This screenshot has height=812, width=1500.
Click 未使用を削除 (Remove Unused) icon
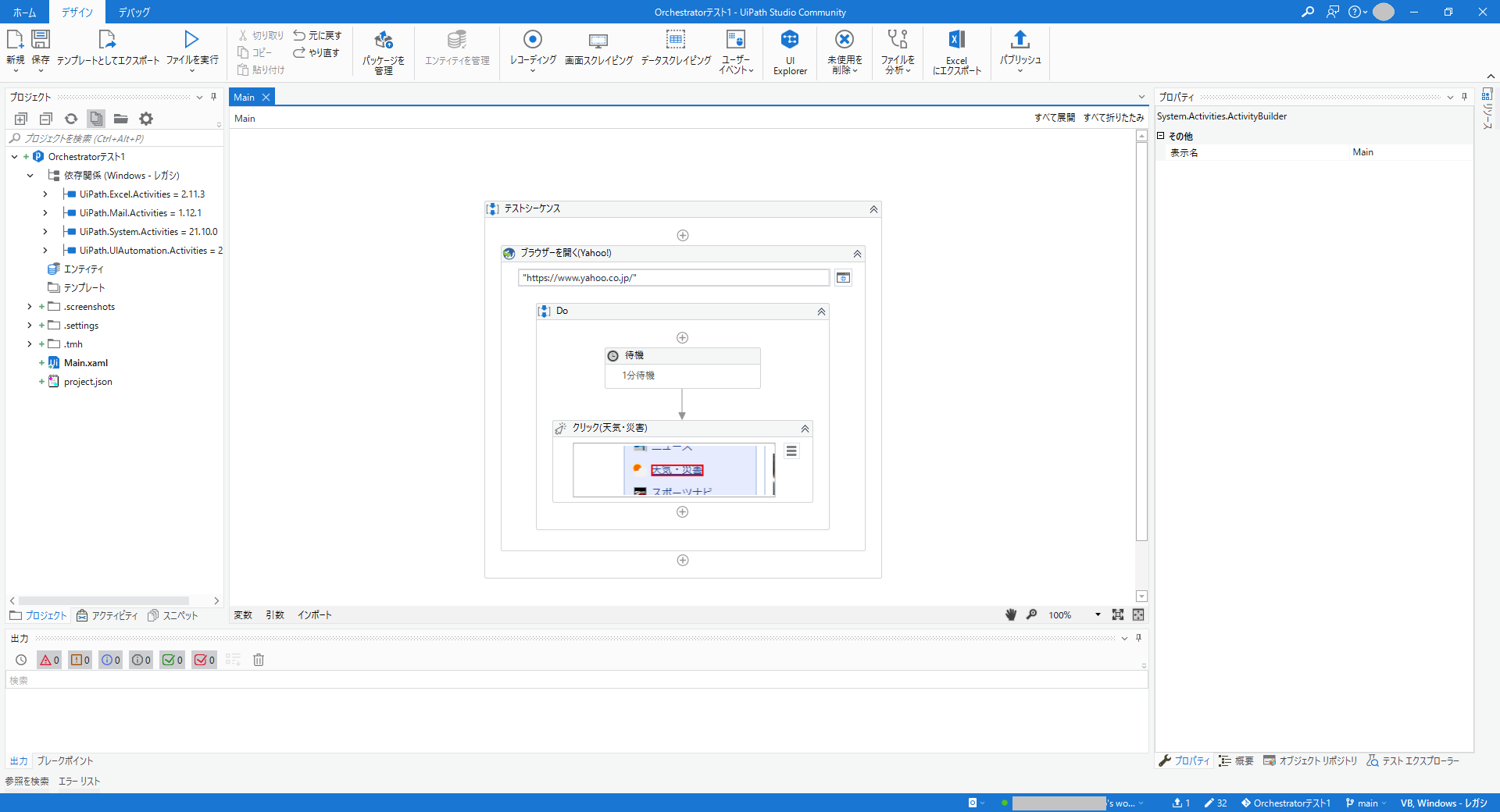click(x=845, y=52)
